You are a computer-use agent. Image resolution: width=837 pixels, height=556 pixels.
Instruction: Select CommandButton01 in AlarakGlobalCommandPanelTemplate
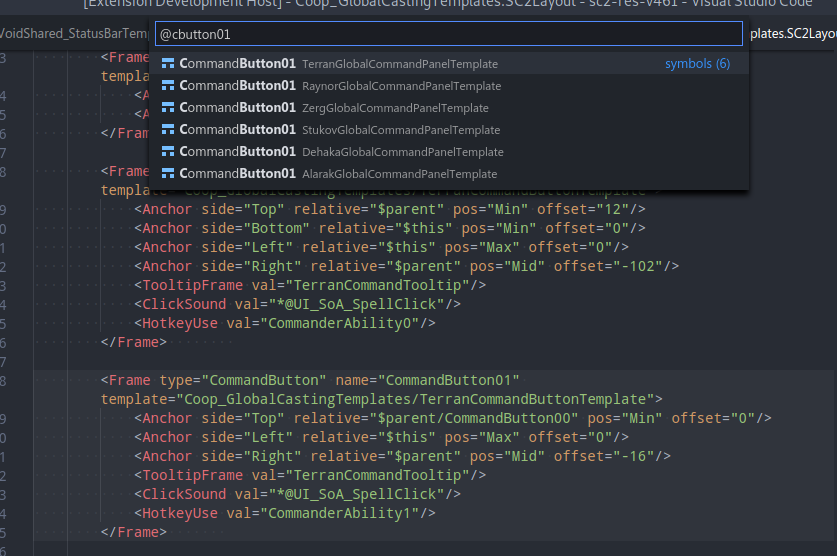(x=448, y=173)
